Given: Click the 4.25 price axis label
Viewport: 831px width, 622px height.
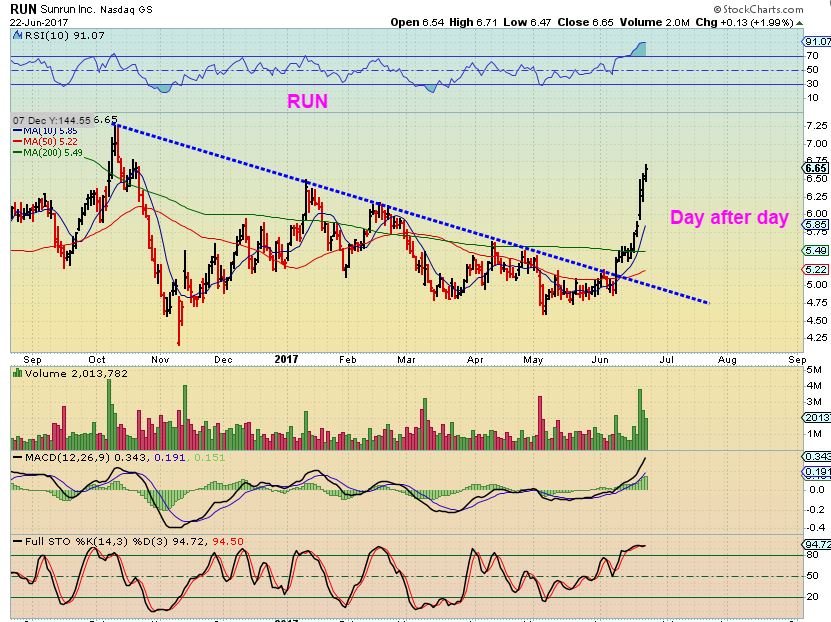Looking at the screenshot, I should coord(817,337).
